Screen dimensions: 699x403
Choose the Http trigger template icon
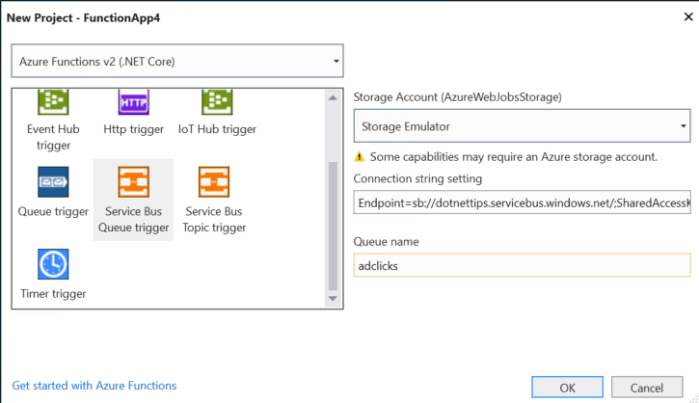(133, 102)
